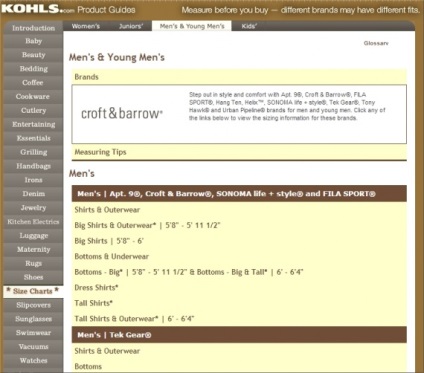Open the Kitchen Electrics guide

33,222
